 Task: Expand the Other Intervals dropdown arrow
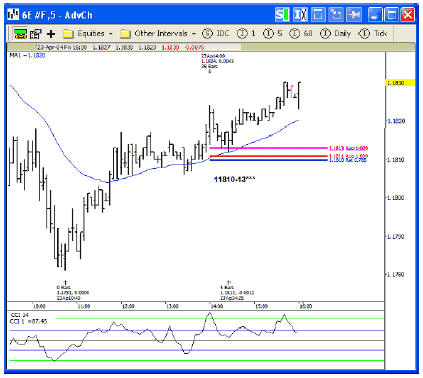pyautogui.click(x=194, y=34)
